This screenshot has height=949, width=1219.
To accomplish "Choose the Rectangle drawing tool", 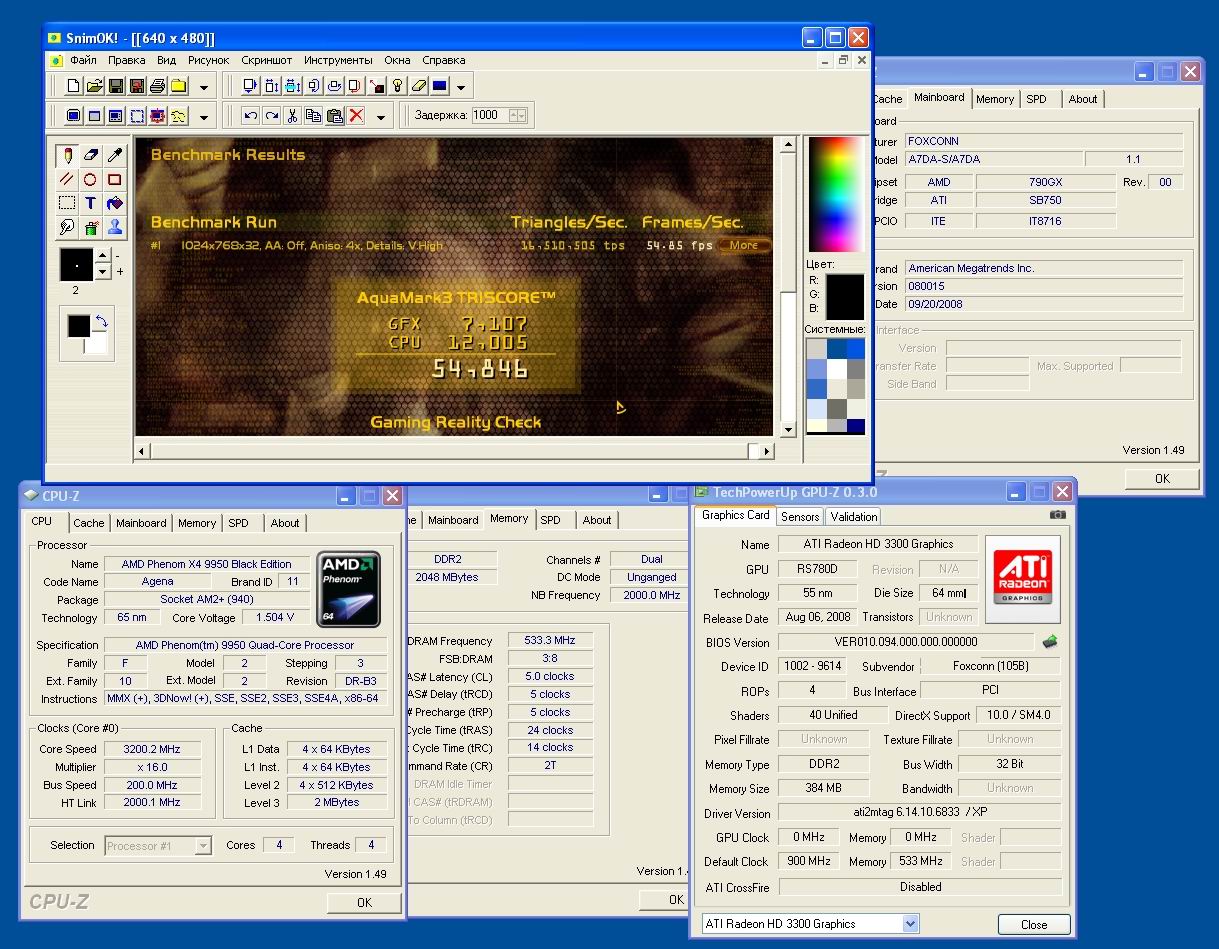I will pyautogui.click(x=115, y=179).
